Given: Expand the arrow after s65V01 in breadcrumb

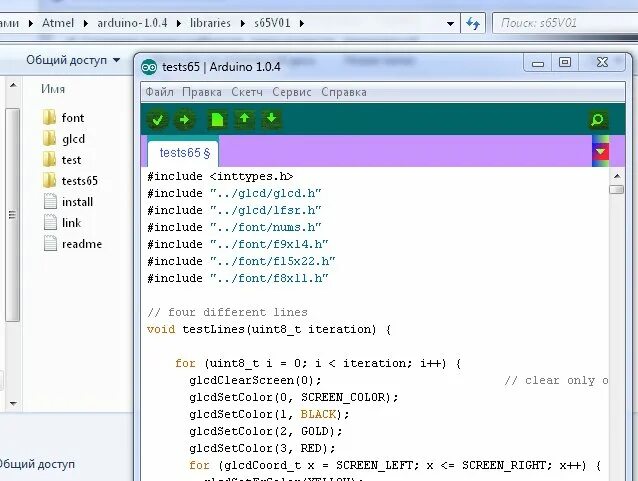Looking at the screenshot, I should tap(302, 24).
